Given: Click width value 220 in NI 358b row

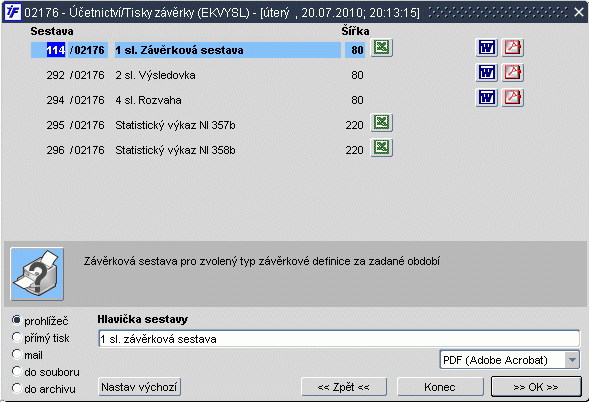Looking at the screenshot, I should point(354,150).
